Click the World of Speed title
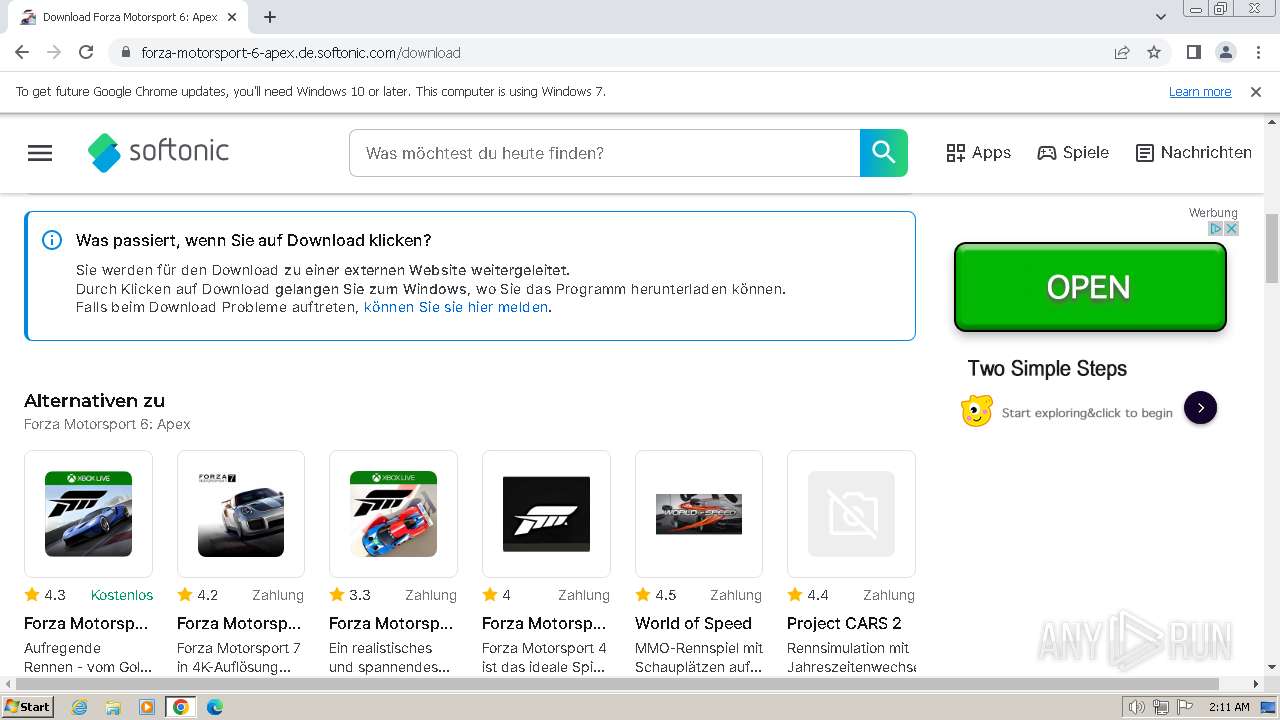 coord(693,623)
